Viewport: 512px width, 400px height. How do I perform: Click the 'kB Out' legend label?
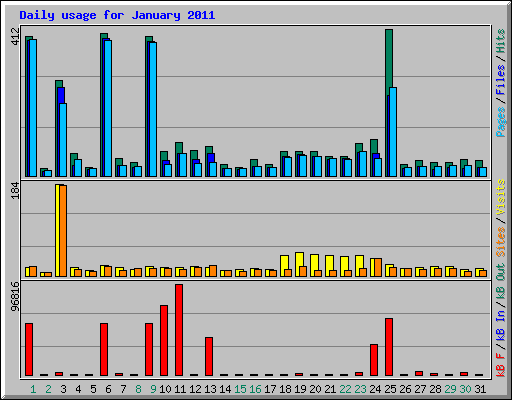click(x=500, y=282)
